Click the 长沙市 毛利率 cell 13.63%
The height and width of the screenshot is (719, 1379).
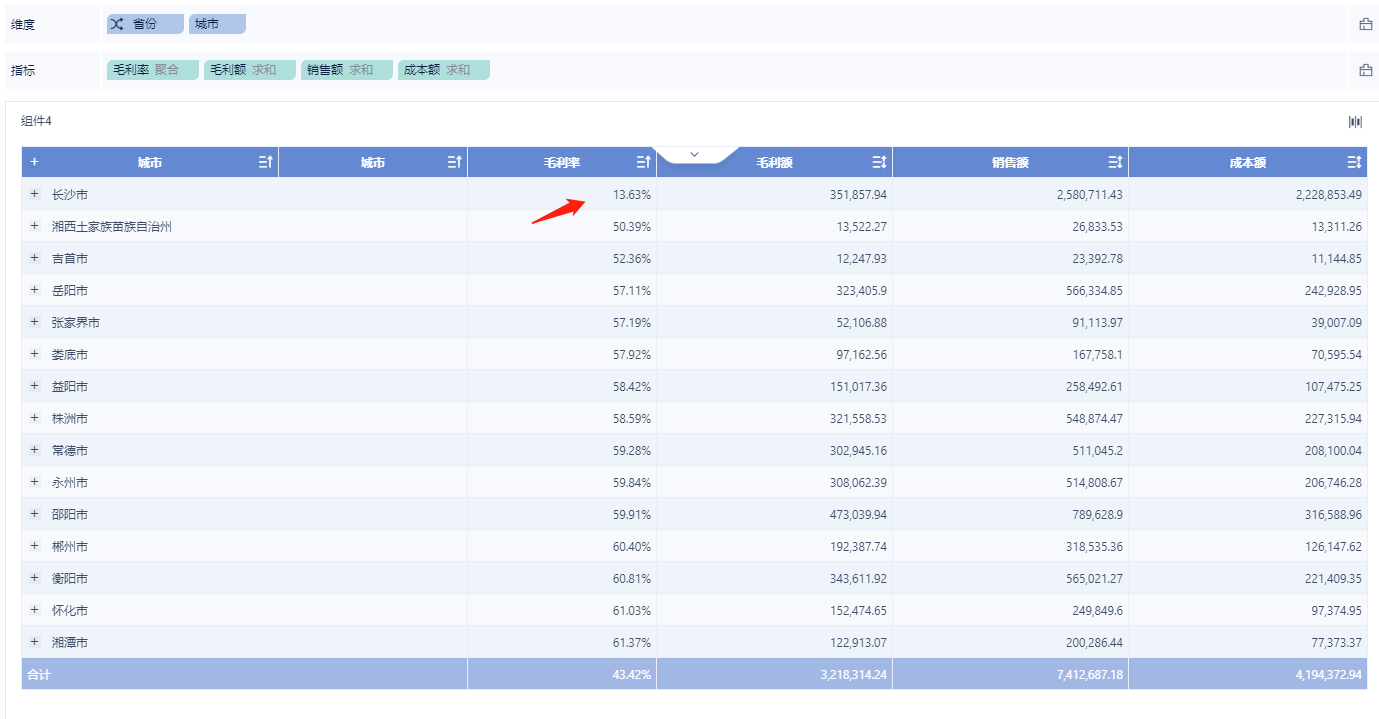632,195
